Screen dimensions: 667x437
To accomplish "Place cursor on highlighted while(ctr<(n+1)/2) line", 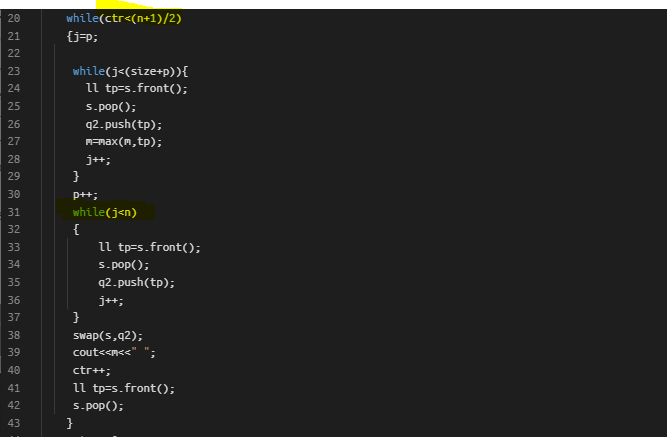I will point(124,18).
